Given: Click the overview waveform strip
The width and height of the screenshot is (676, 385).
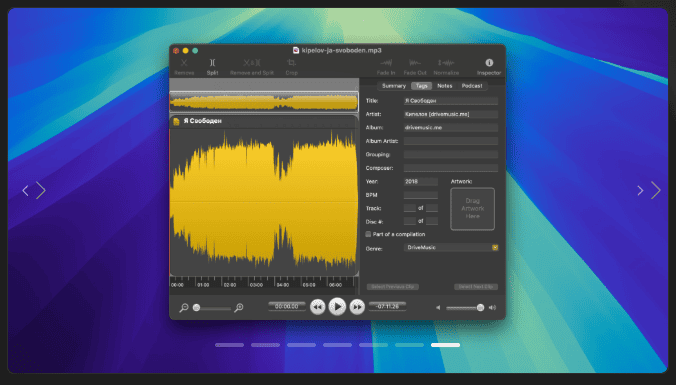Looking at the screenshot, I should 264,103.
